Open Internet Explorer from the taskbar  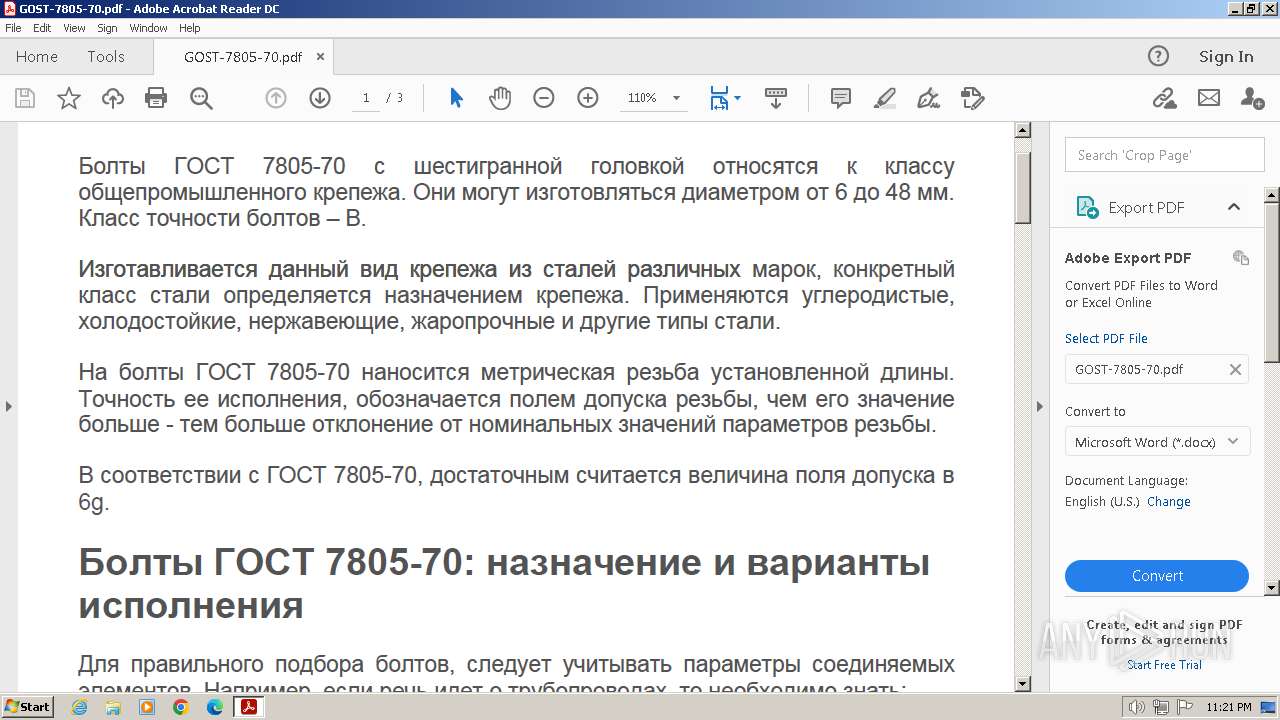click(x=79, y=707)
